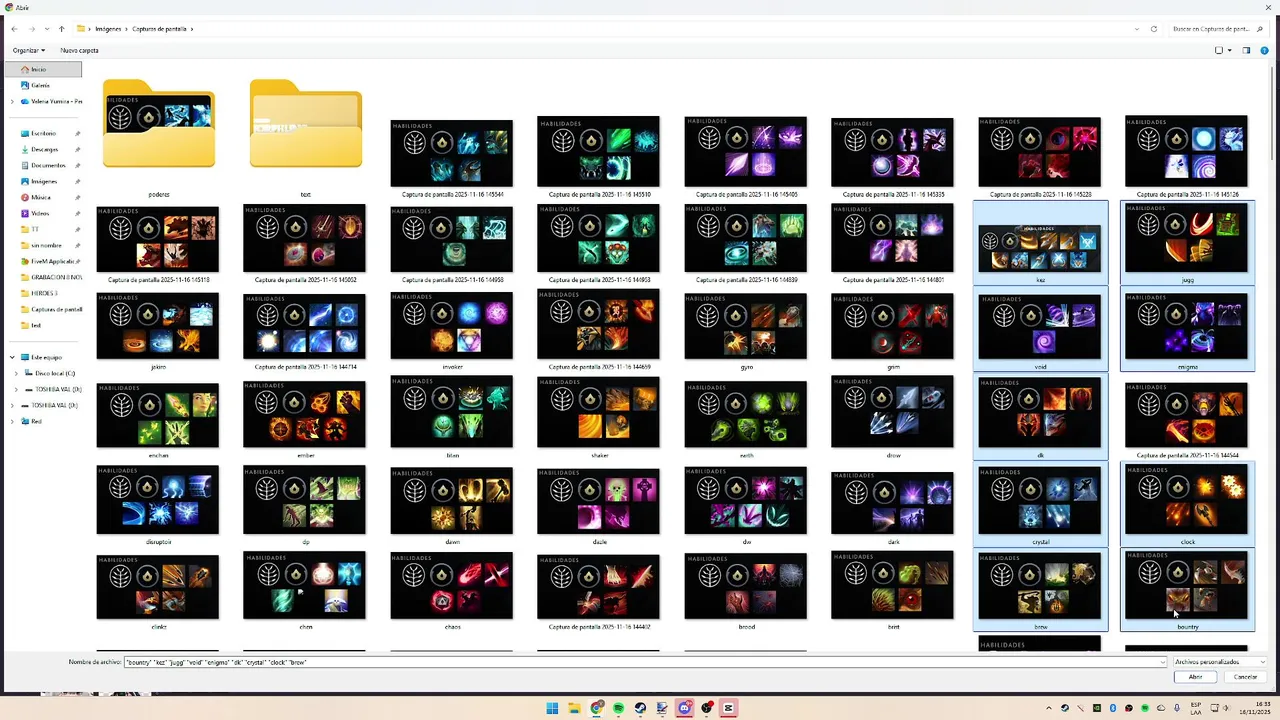Screen dimensions: 1280x720
Task: Open the Organizar dropdown menu
Action: point(28,50)
